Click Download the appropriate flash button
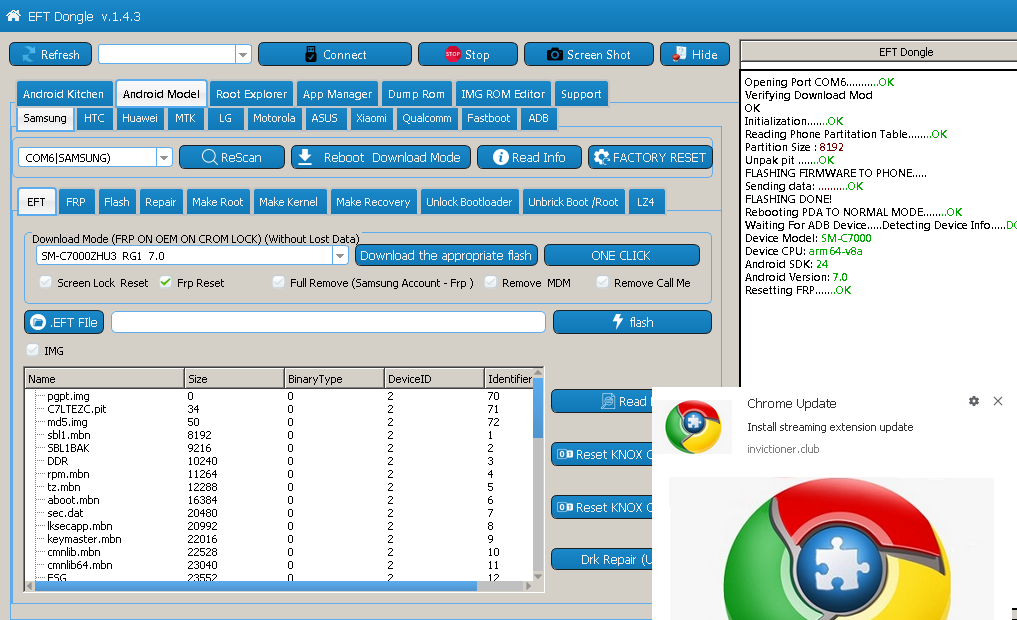Screen dimensions: 1017x620 pos(446,256)
